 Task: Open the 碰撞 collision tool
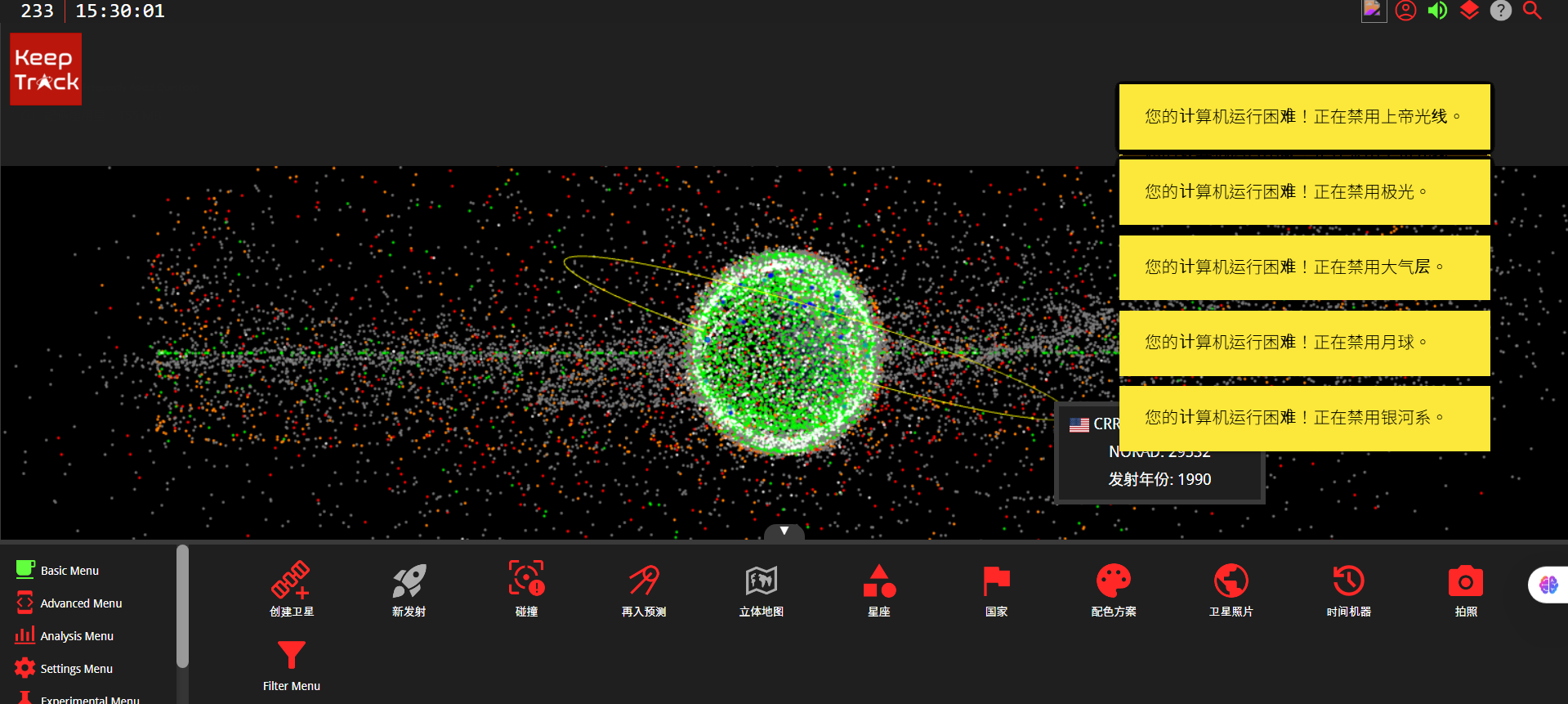526,588
